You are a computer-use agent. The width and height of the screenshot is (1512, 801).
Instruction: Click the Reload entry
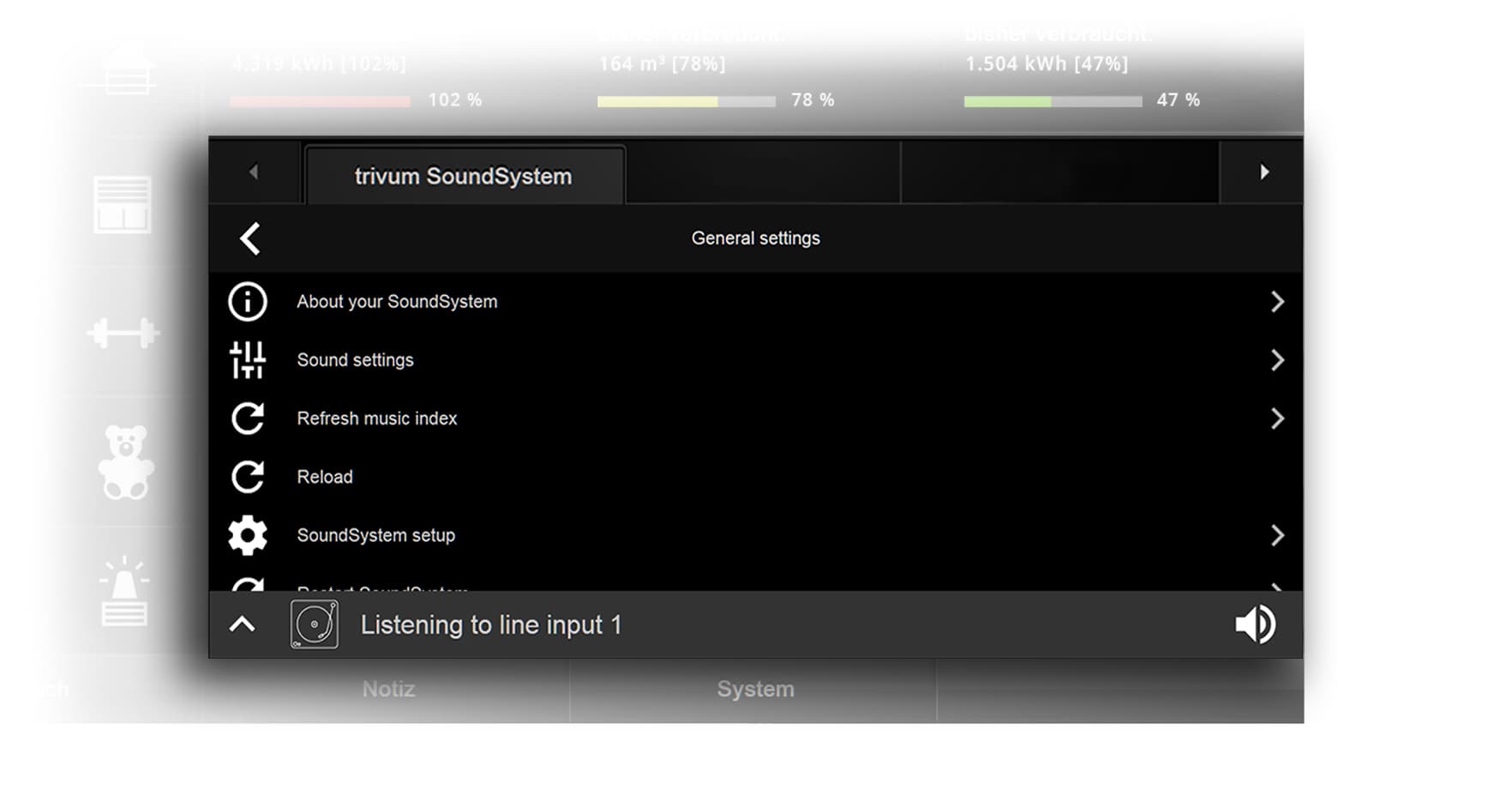756,477
